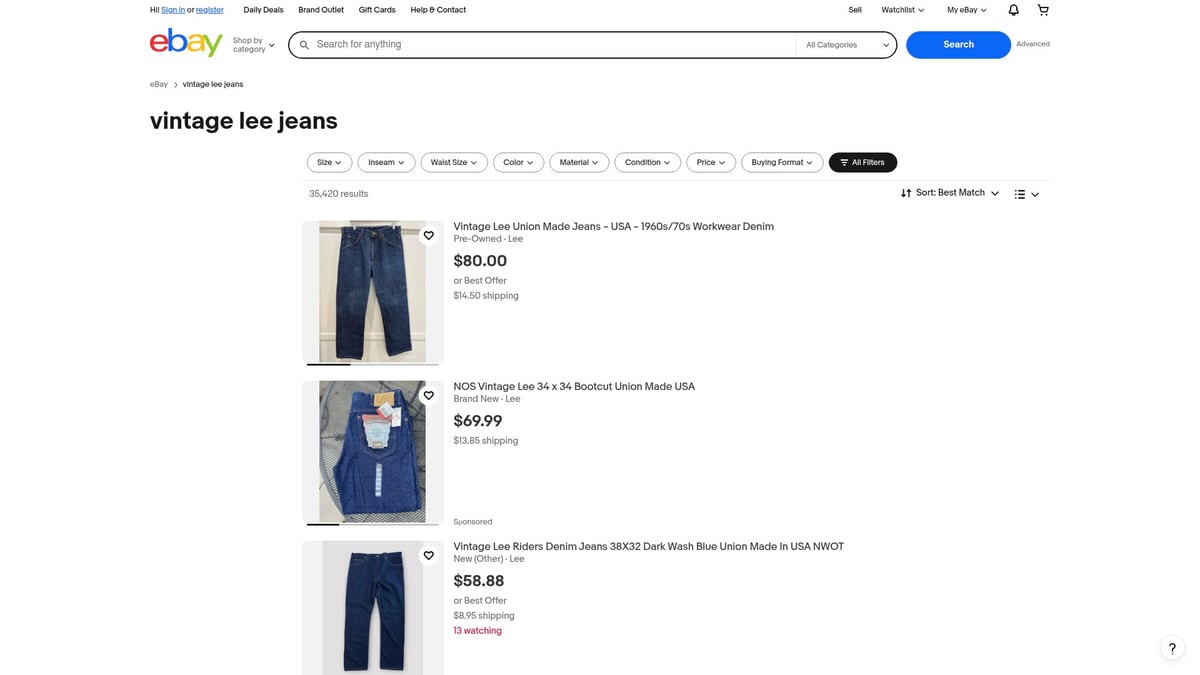Toggle the heart on Lee Riders Denim listing
Image resolution: width=1200 pixels, height=675 pixels.
tap(428, 555)
